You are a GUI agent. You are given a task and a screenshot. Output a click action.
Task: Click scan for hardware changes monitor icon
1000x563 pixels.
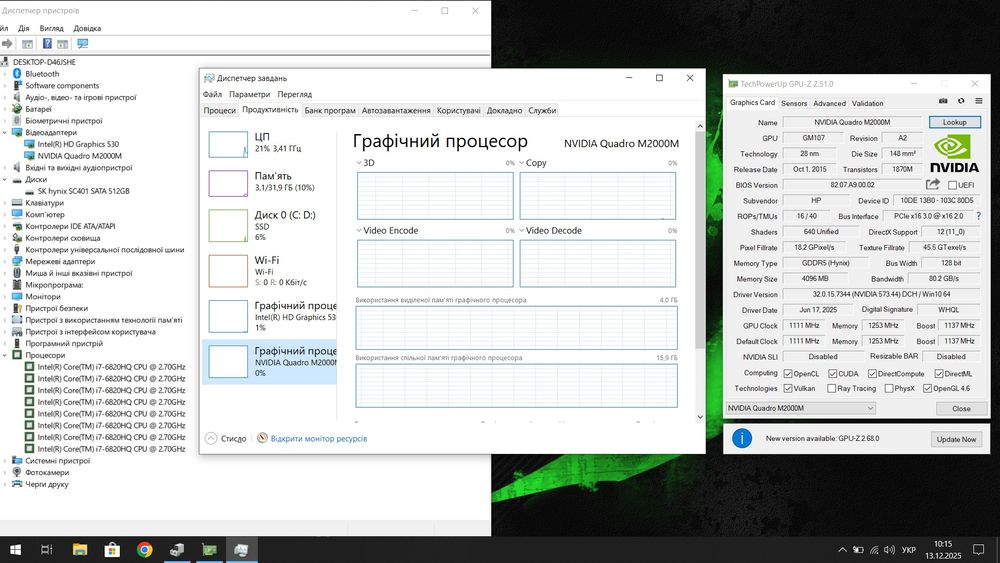tap(82, 43)
